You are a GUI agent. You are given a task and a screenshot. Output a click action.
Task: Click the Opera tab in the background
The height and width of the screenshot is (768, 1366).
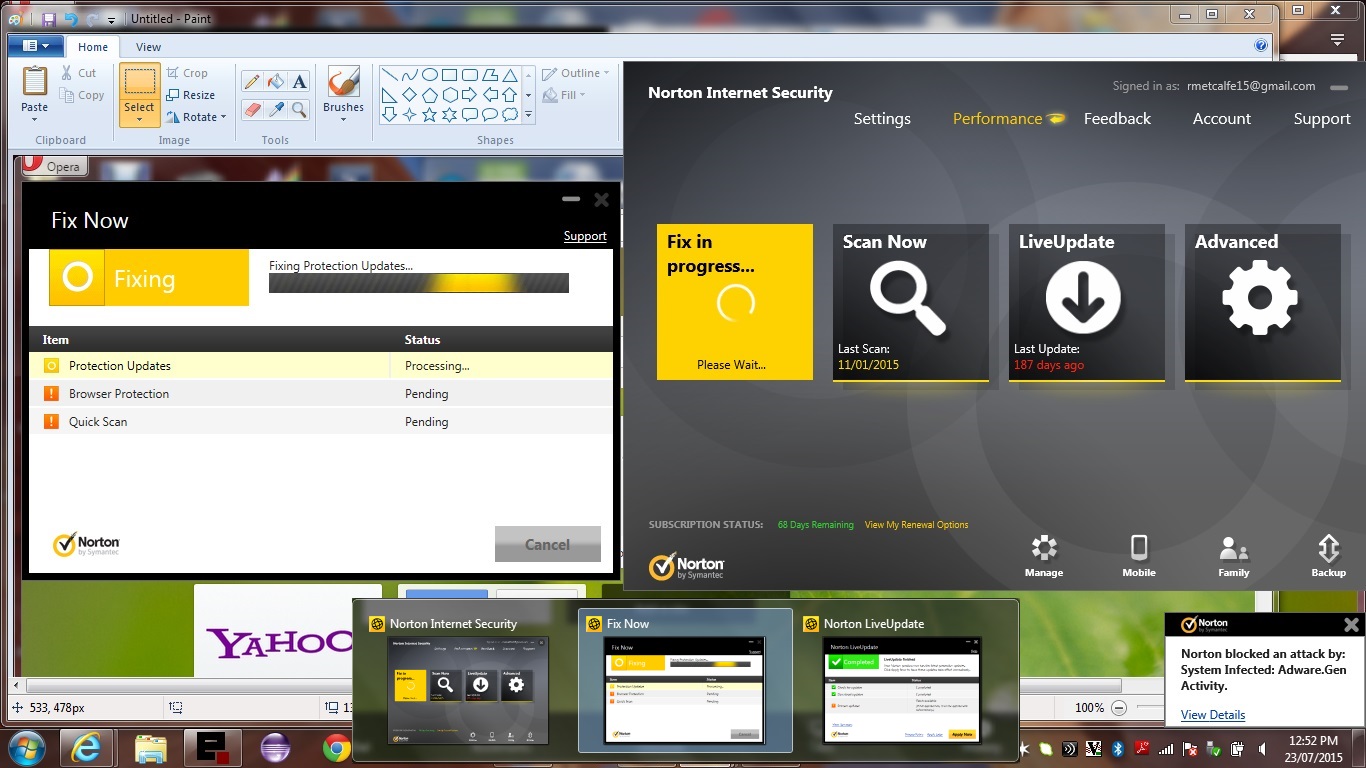[x=53, y=165]
